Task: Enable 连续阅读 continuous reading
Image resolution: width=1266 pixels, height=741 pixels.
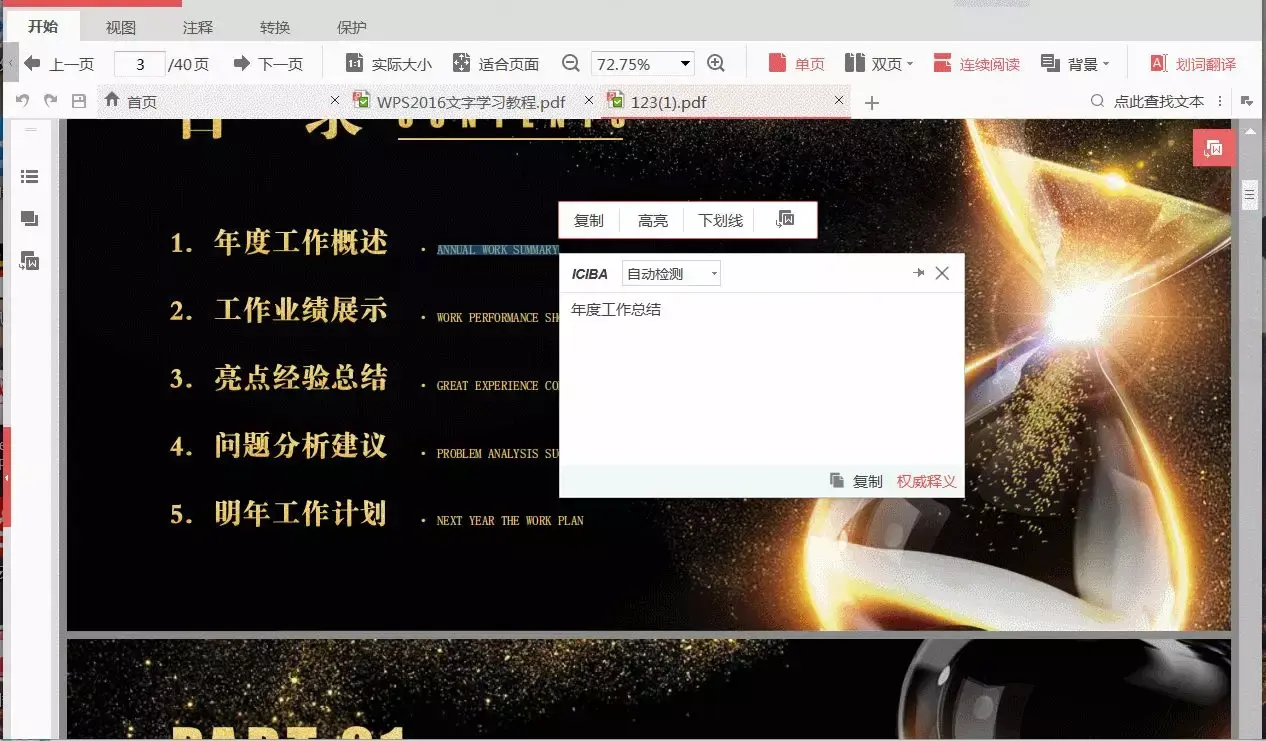Action: (976, 64)
